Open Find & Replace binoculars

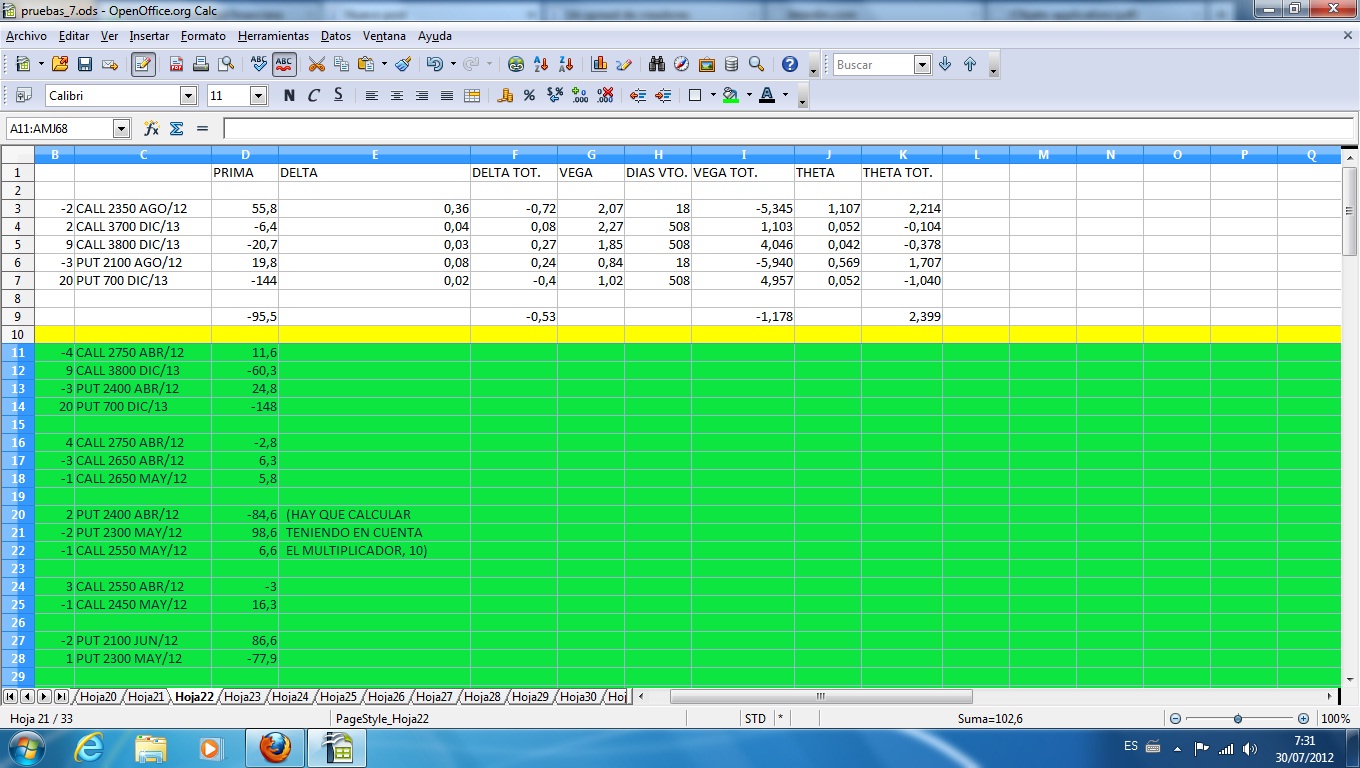point(657,65)
